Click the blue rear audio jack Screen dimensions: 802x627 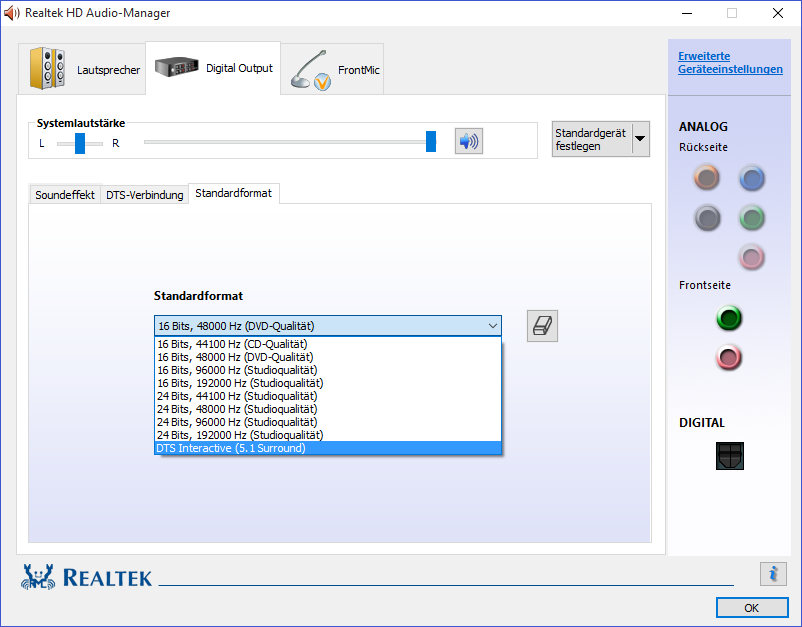point(751,178)
